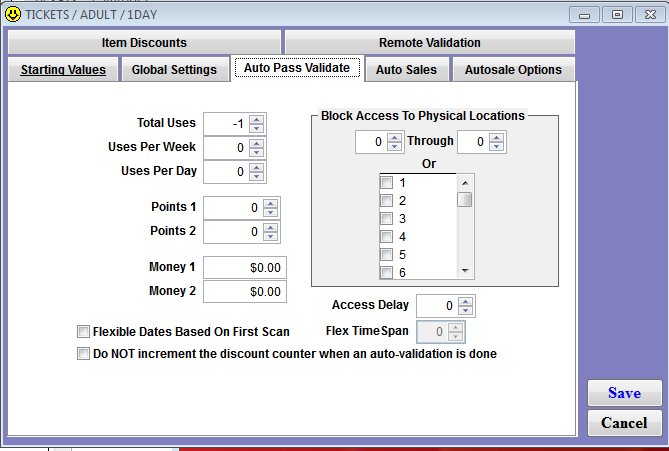The width and height of the screenshot is (669, 451).
Task: Check location 1 in block list
Action: coord(387,183)
